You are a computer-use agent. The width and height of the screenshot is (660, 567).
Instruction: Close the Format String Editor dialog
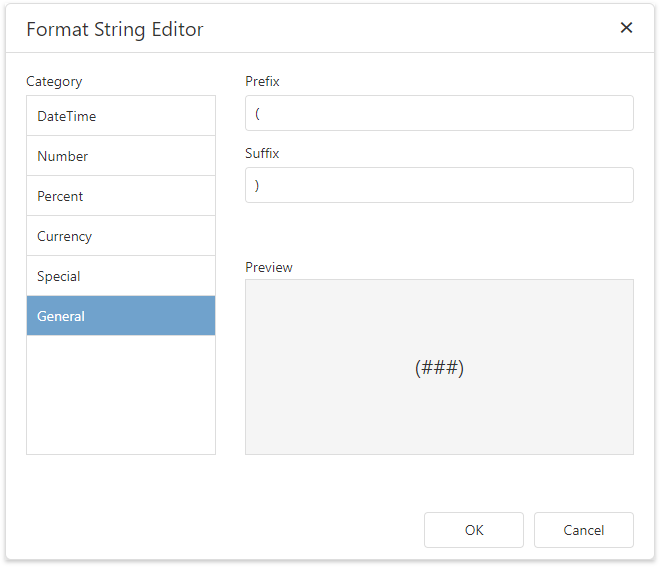[626, 28]
